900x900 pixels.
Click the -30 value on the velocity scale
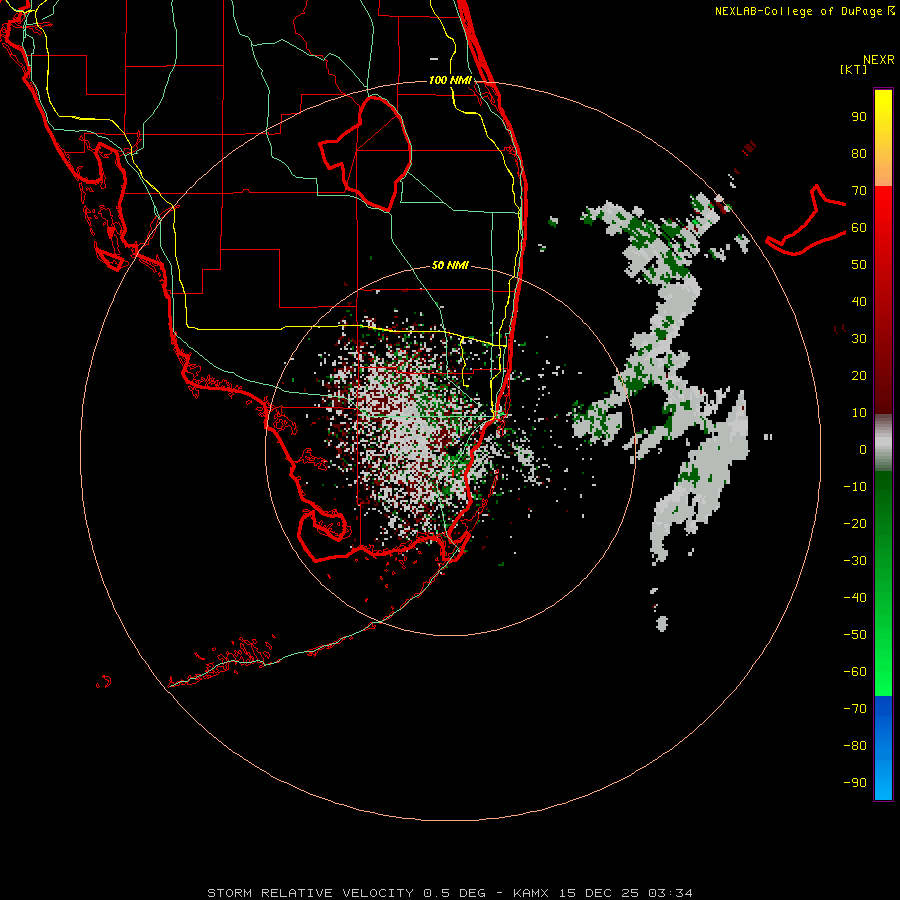click(855, 561)
